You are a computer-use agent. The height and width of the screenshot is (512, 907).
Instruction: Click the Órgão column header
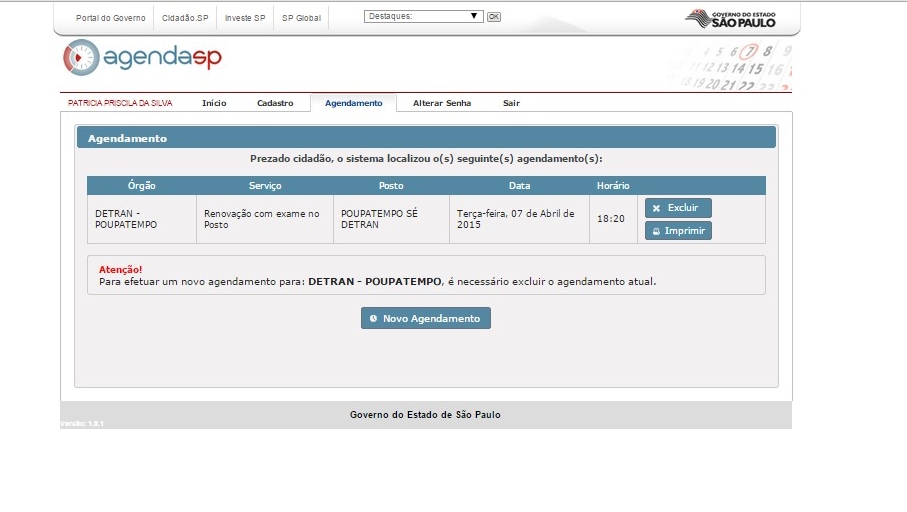[x=141, y=186]
